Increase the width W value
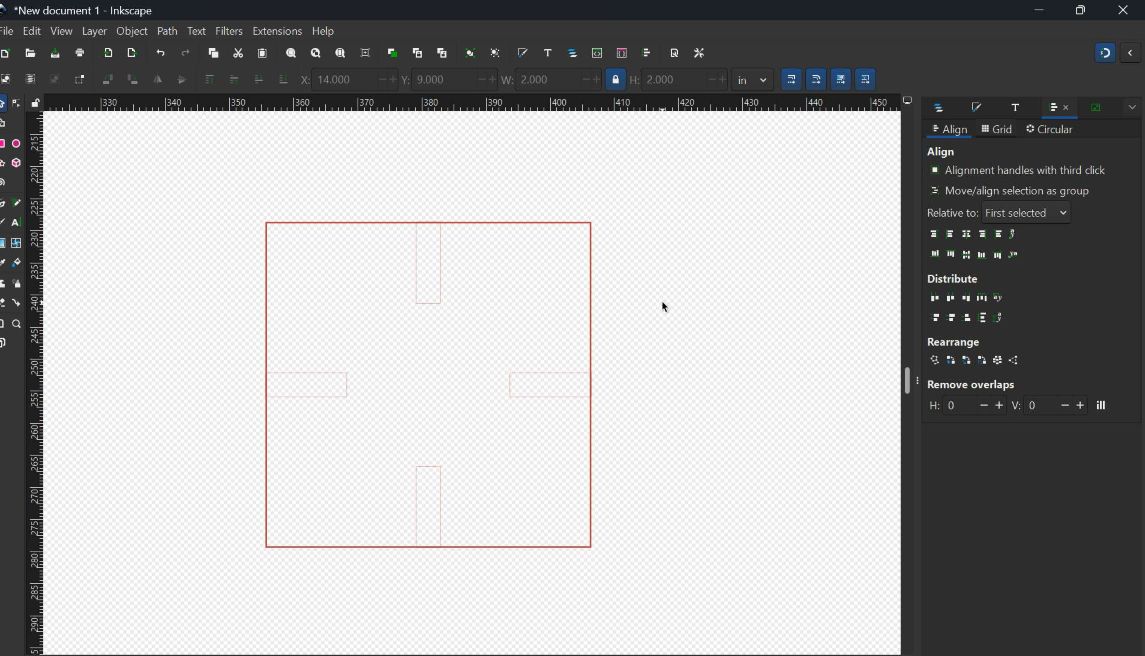The image size is (1145, 656). click(597, 80)
